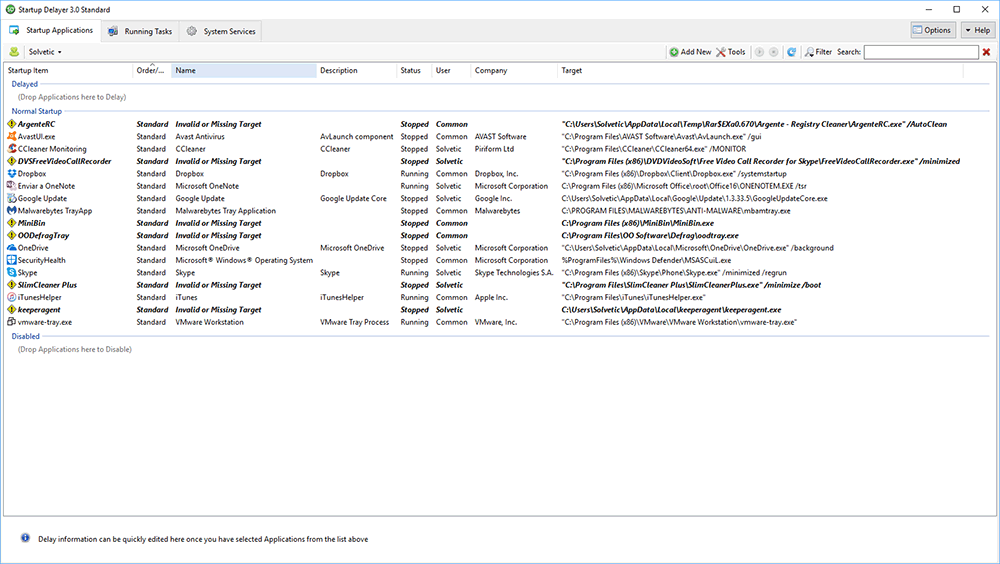Click the Enviar a OneNote icon

pyautogui.click(x=11, y=186)
